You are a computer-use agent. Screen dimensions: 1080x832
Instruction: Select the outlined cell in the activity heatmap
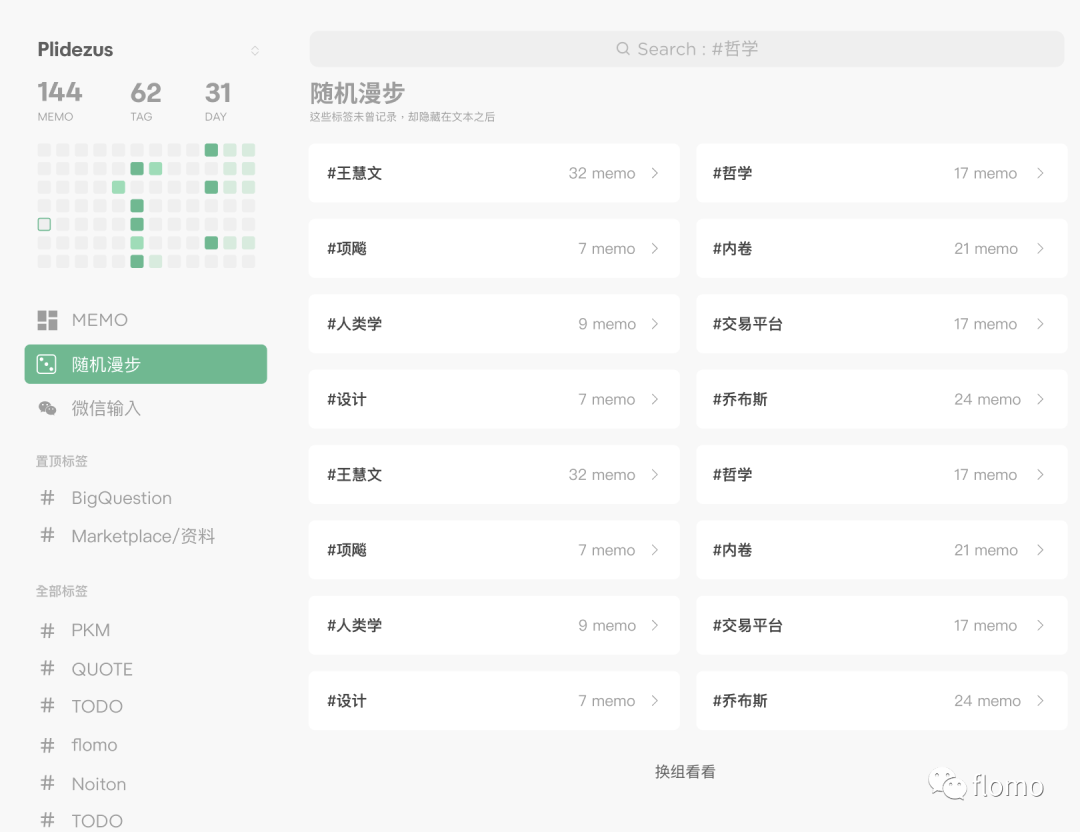pos(44,224)
